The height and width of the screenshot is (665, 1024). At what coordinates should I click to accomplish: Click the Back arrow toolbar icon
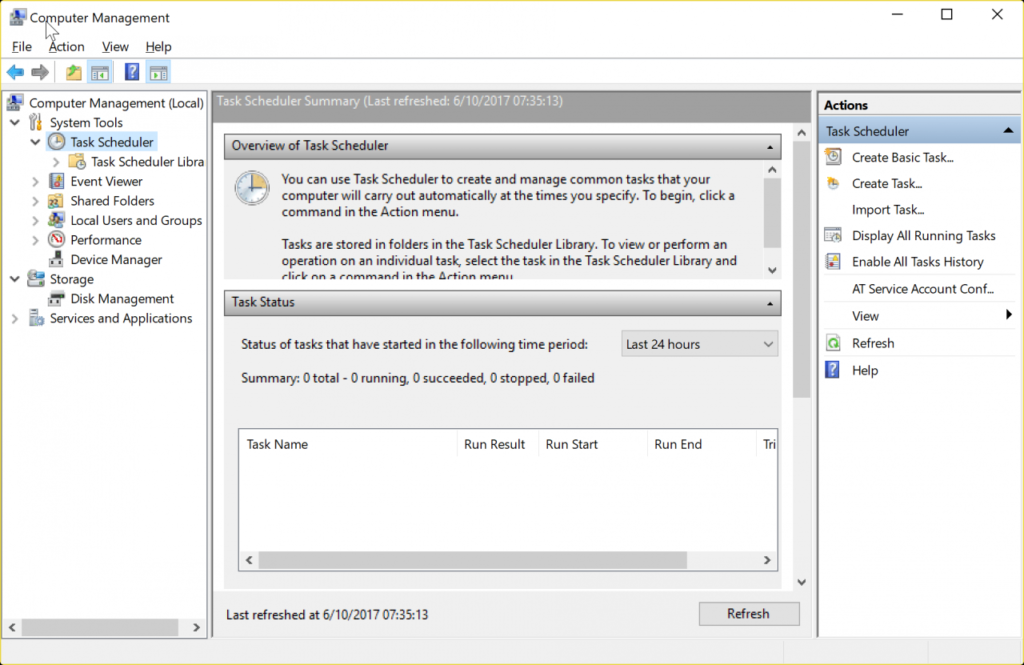pos(15,72)
